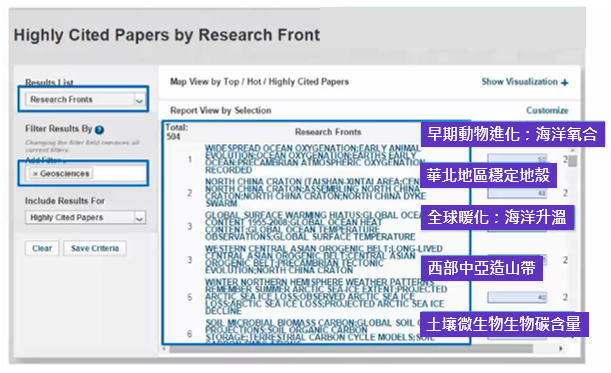Remove the Geosciences filter tag
The image size is (611, 373).
35,174
